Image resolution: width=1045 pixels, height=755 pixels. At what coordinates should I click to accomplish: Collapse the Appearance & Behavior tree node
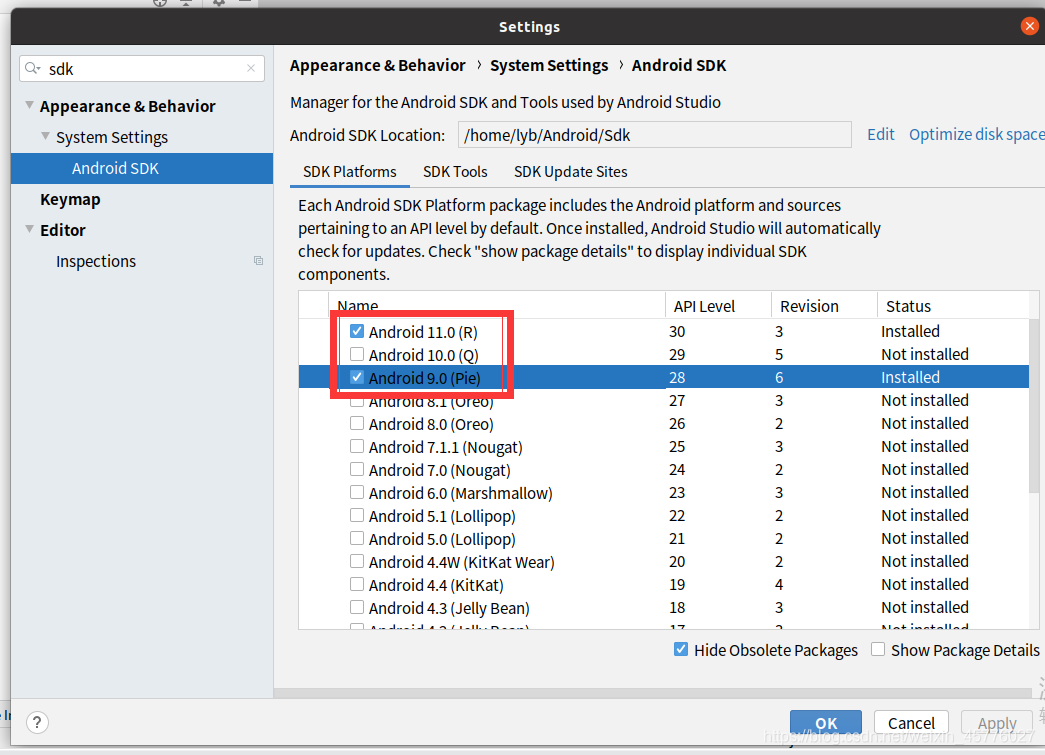pos(29,105)
